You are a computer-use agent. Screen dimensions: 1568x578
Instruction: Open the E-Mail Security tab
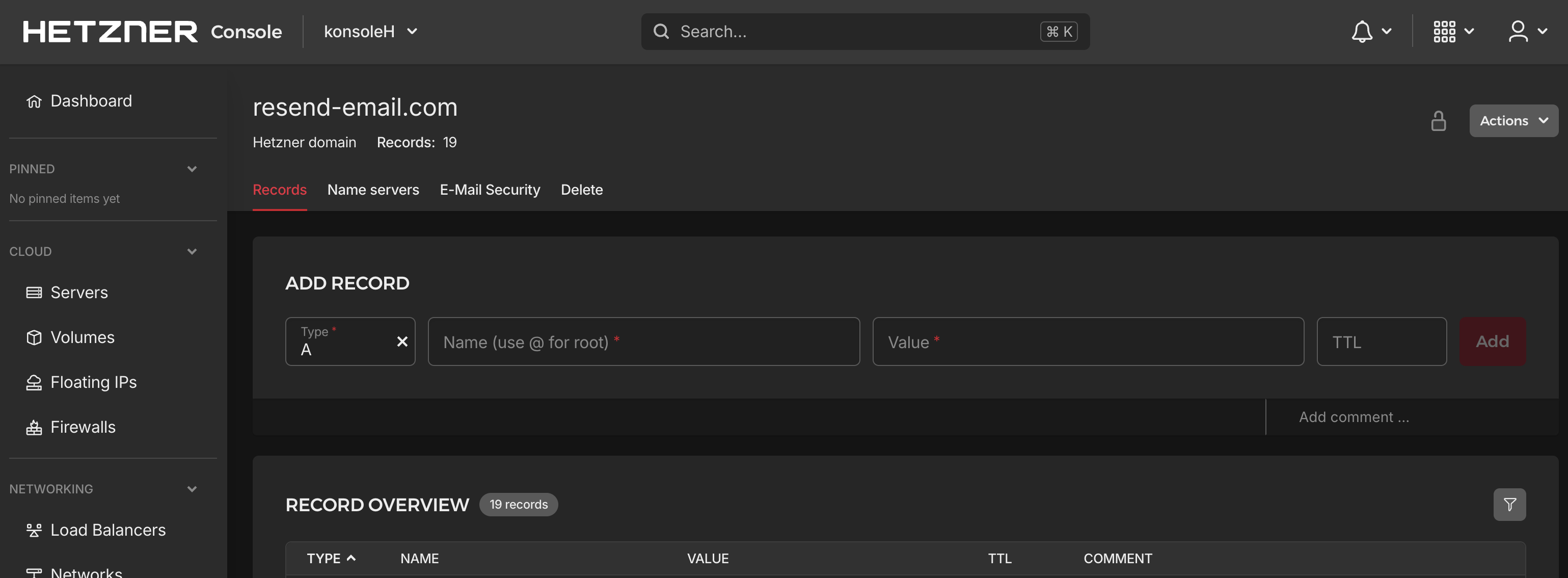[x=490, y=190]
